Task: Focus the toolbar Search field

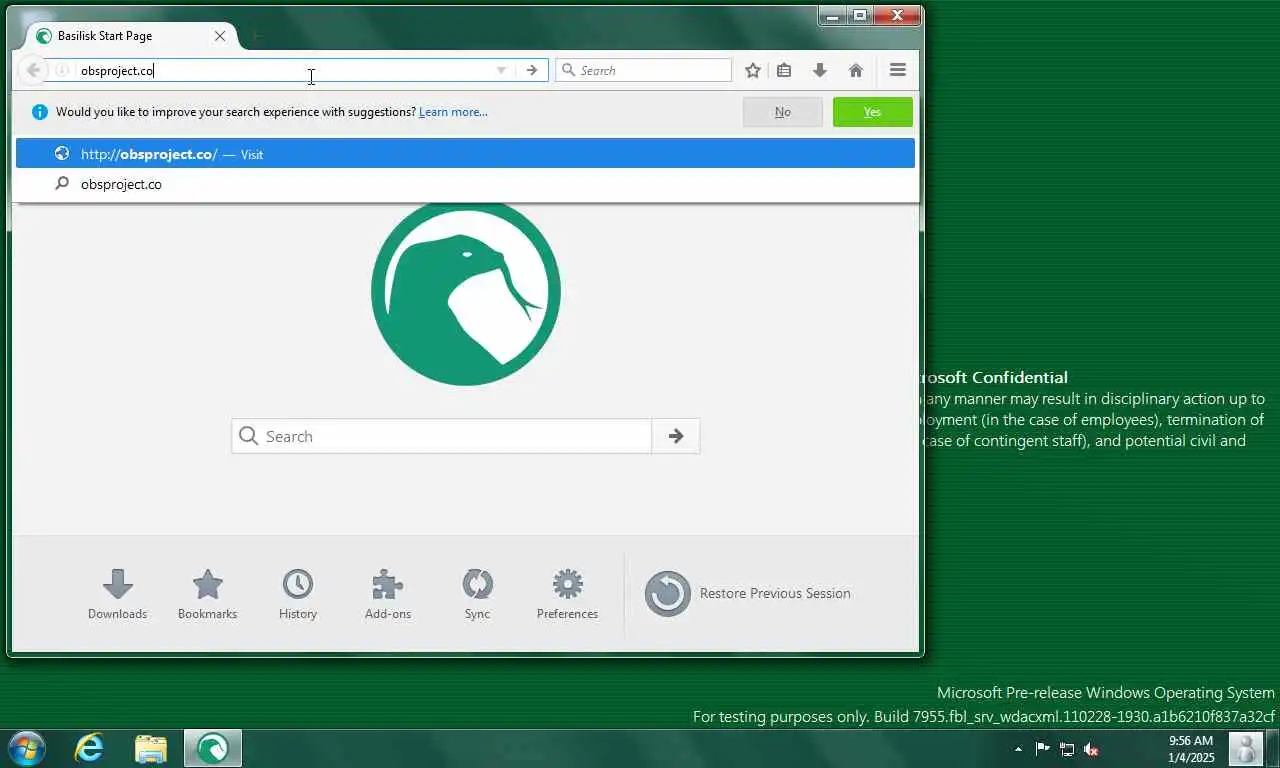Action: (x=644, y=70)
